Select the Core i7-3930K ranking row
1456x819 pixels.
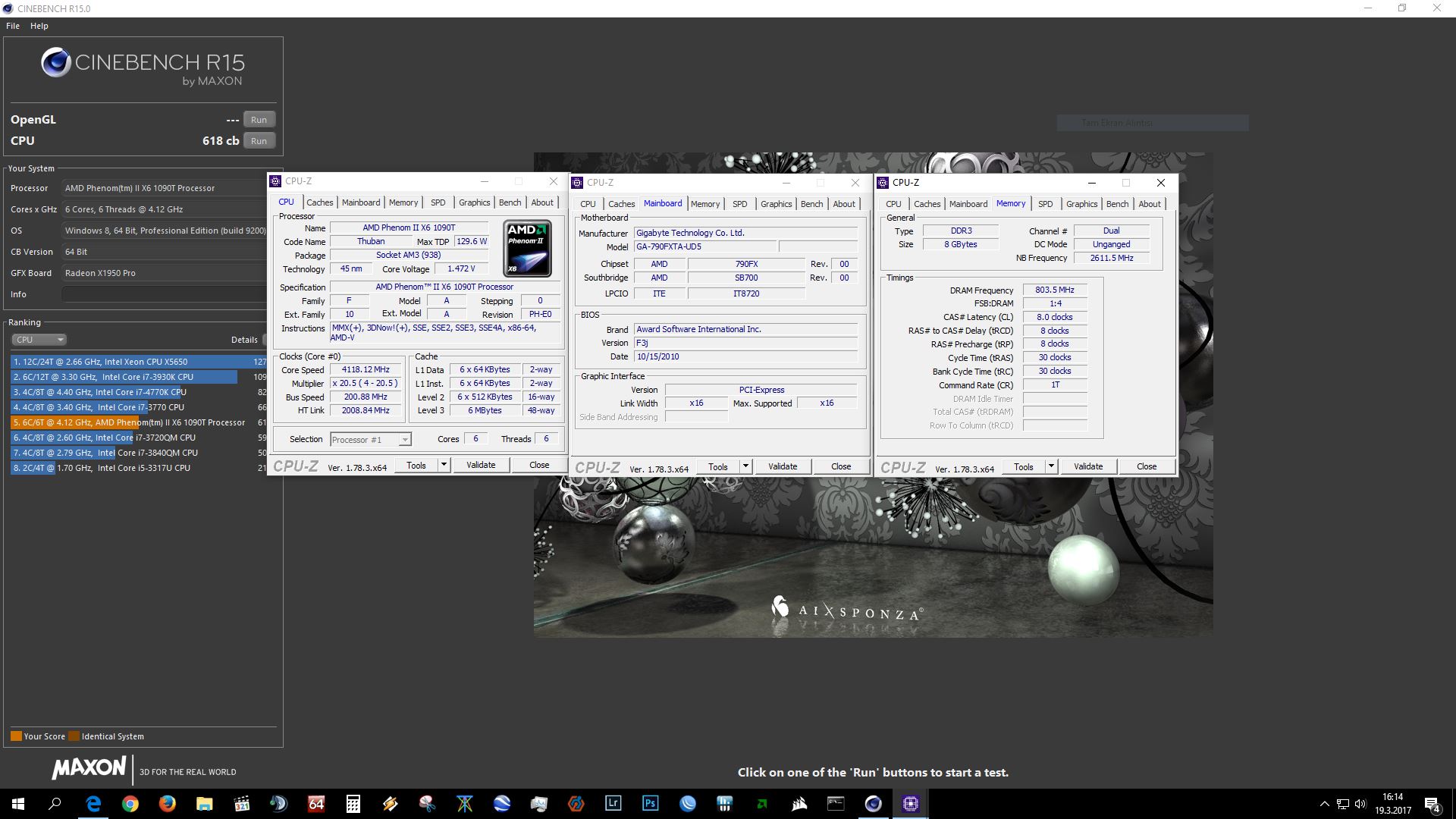click(x=139, y=377)
